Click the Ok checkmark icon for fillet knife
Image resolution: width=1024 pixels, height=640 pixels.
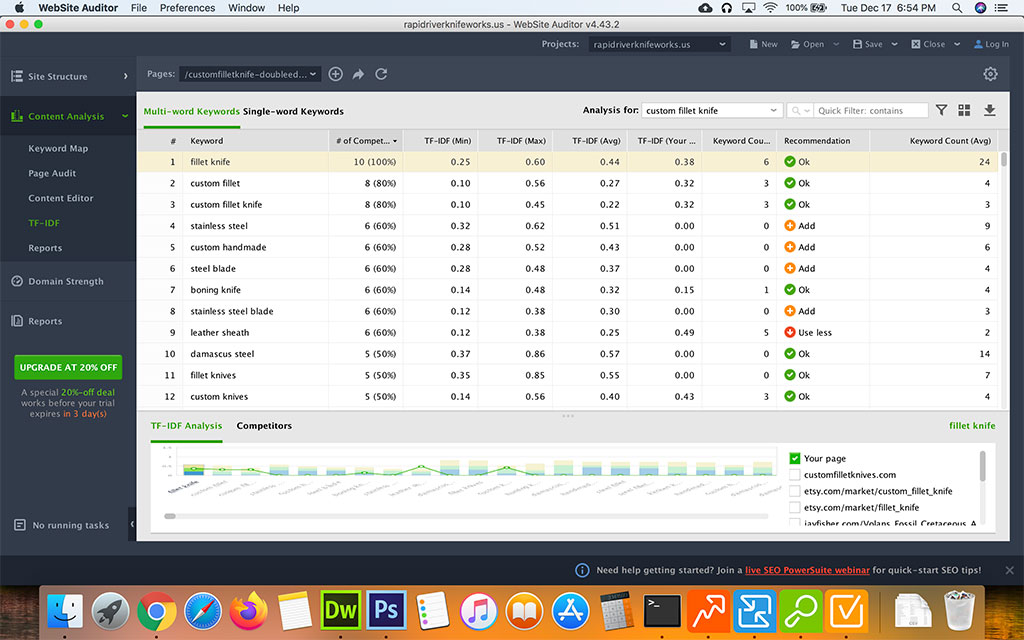(x=790, y=161)
